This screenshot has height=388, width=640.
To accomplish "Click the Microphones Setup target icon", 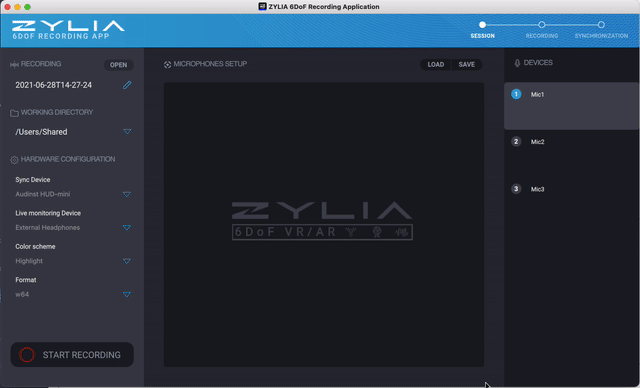I will point(167,64).
